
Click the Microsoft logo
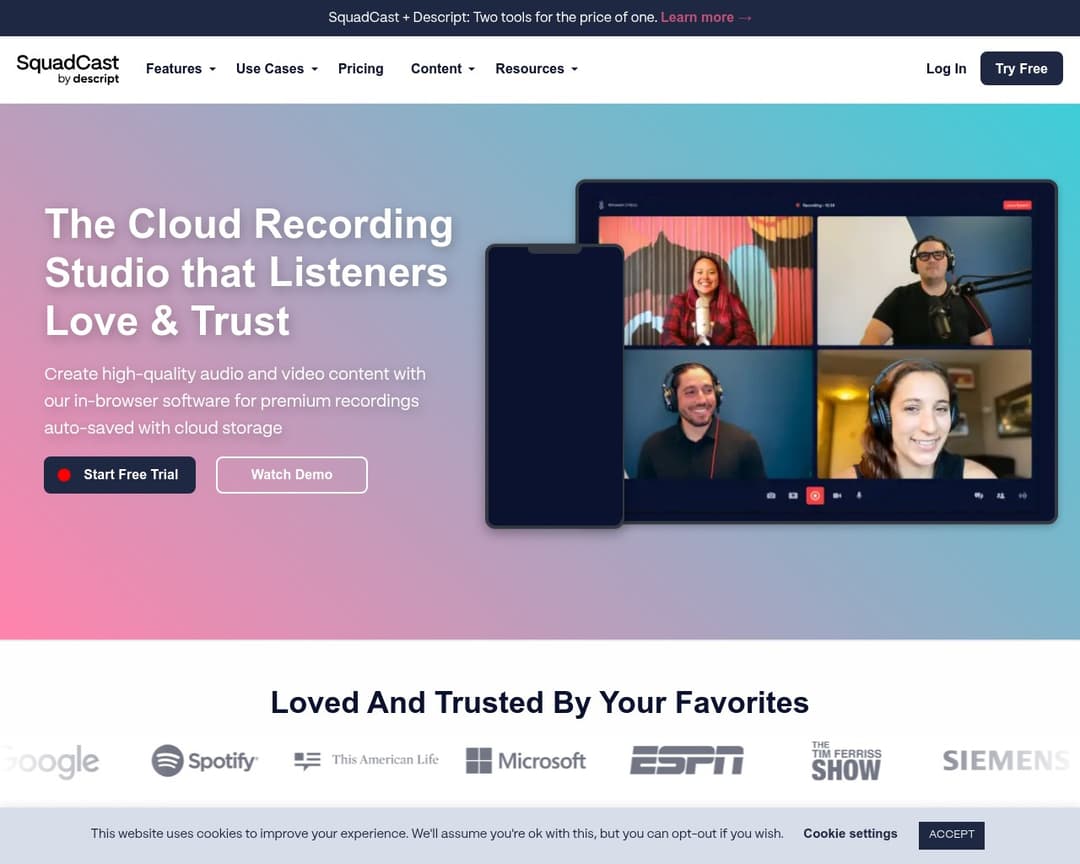coord(526,761)
